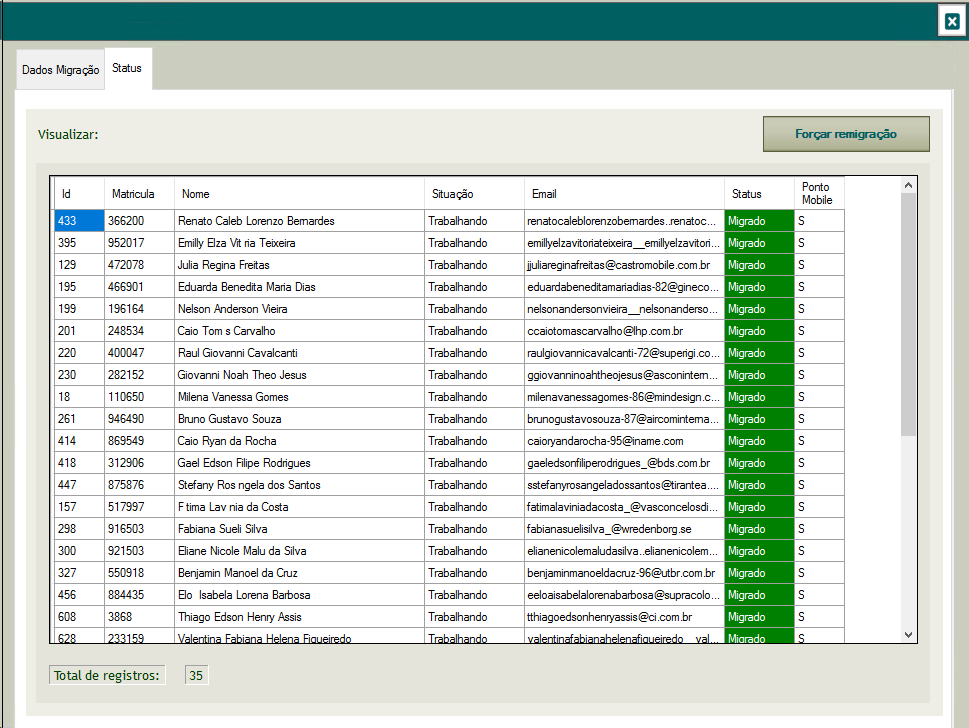Click Id cell 456
969x728 pixels.
tap(79, 595)
